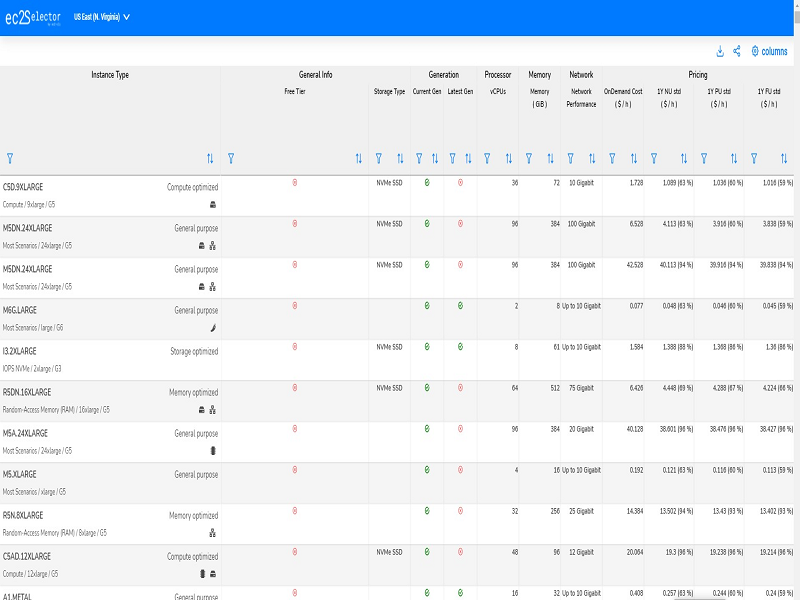Click the download export icon
Viewport: 800px width, 600px height.
coord(720,52)
